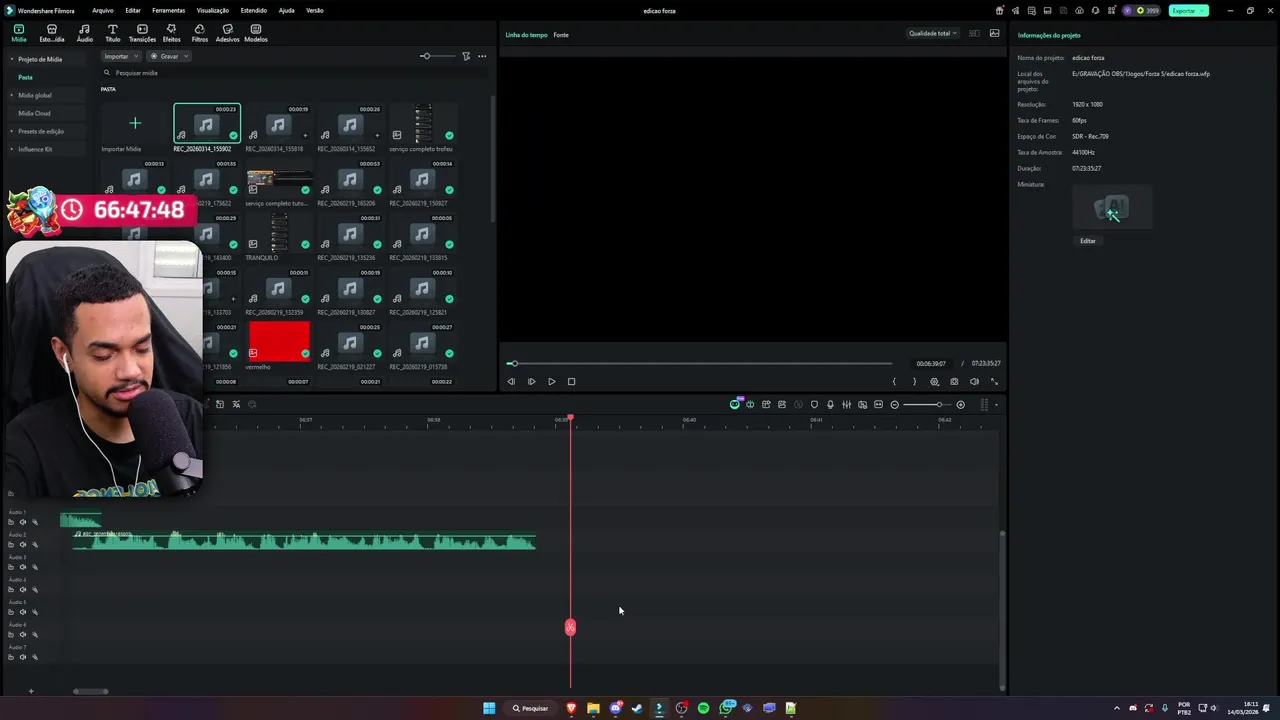
Task: Open the Ajuda menu
Action: tap(286, 10)
